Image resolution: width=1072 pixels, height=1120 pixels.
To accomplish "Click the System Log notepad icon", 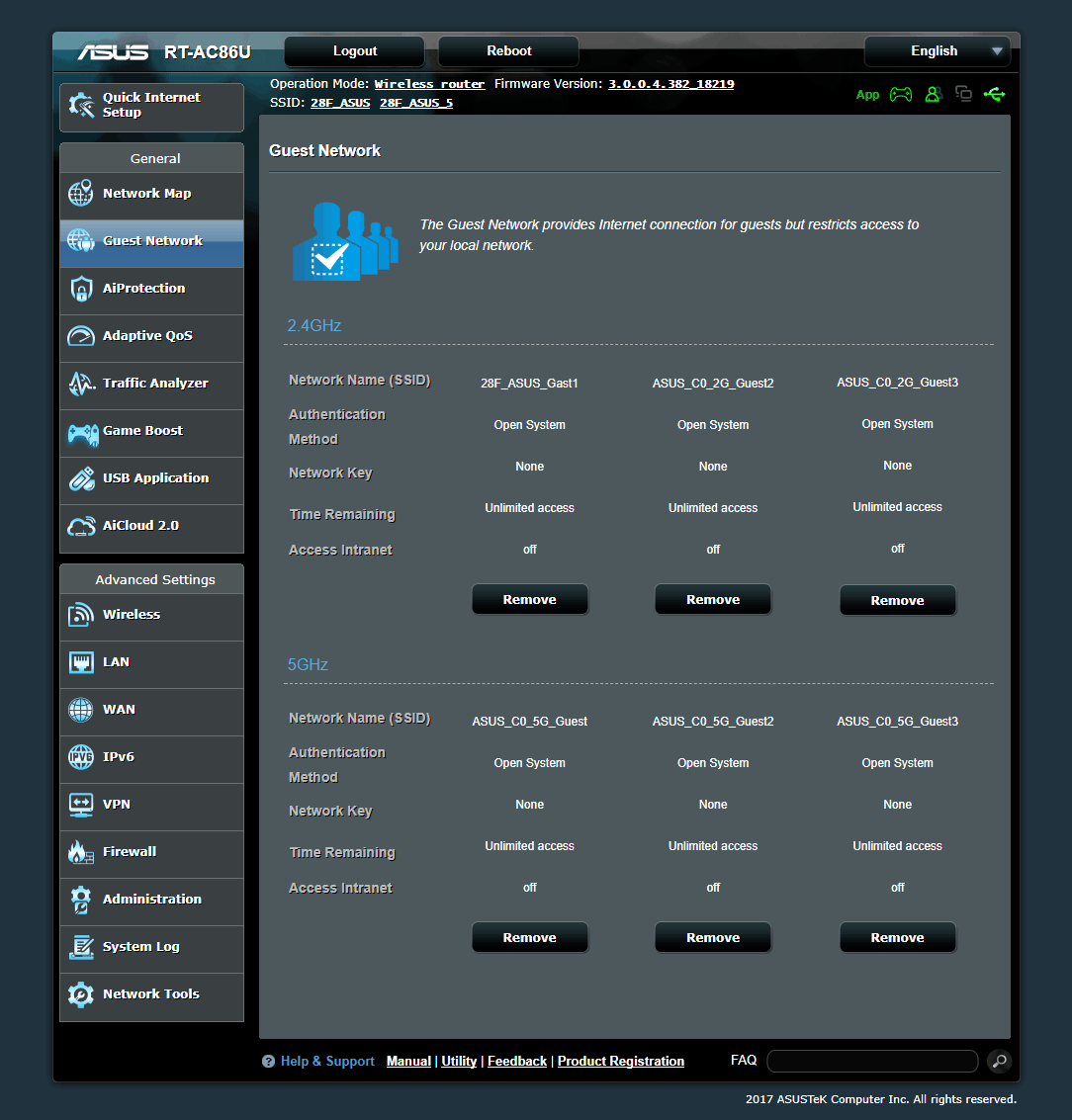I will pos(81,947).
